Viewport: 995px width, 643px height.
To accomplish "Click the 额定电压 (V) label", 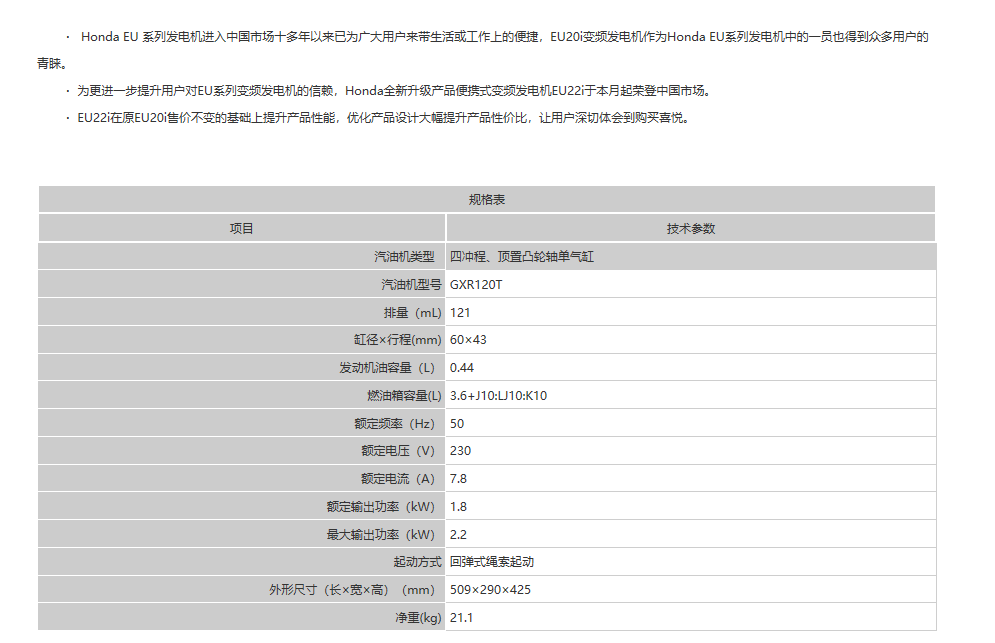I will pos(398,451).
